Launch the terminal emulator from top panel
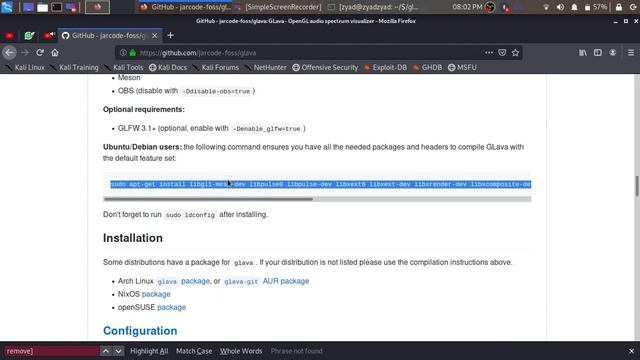The width and height of the screenshot is (640, 360). click(x=57, y=7)
